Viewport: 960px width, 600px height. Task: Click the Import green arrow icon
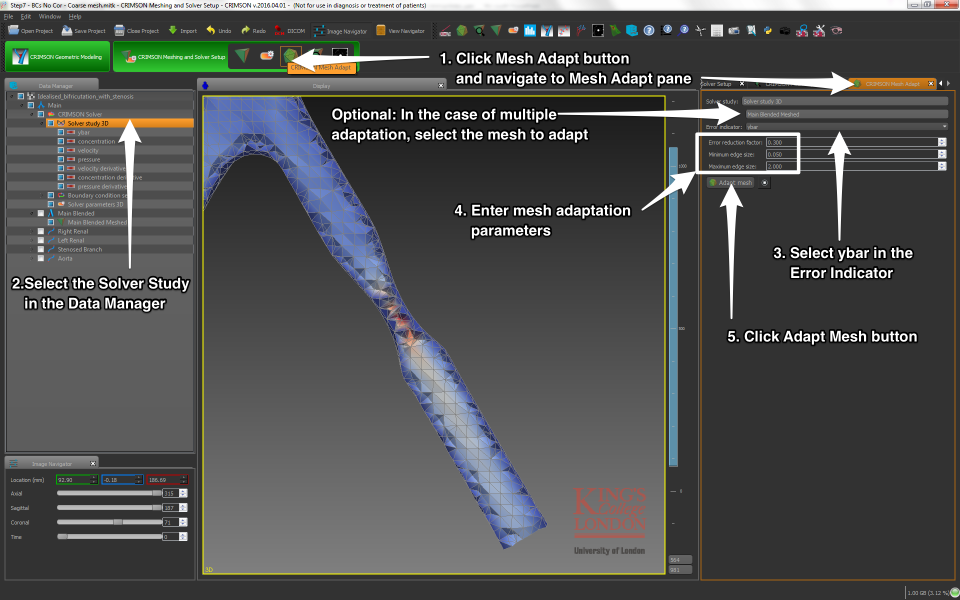[x=173, y=31]
